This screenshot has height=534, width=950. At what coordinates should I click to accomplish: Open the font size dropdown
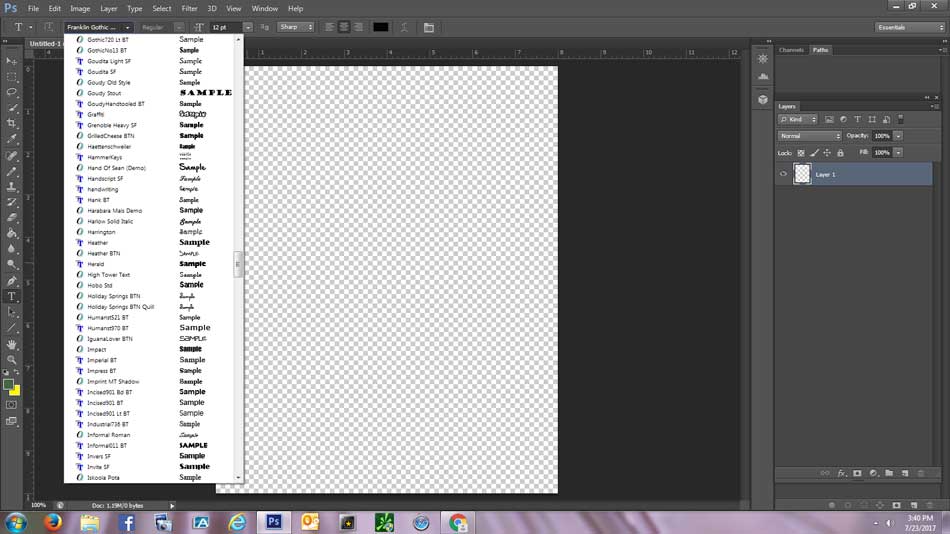tap(248, 27)
